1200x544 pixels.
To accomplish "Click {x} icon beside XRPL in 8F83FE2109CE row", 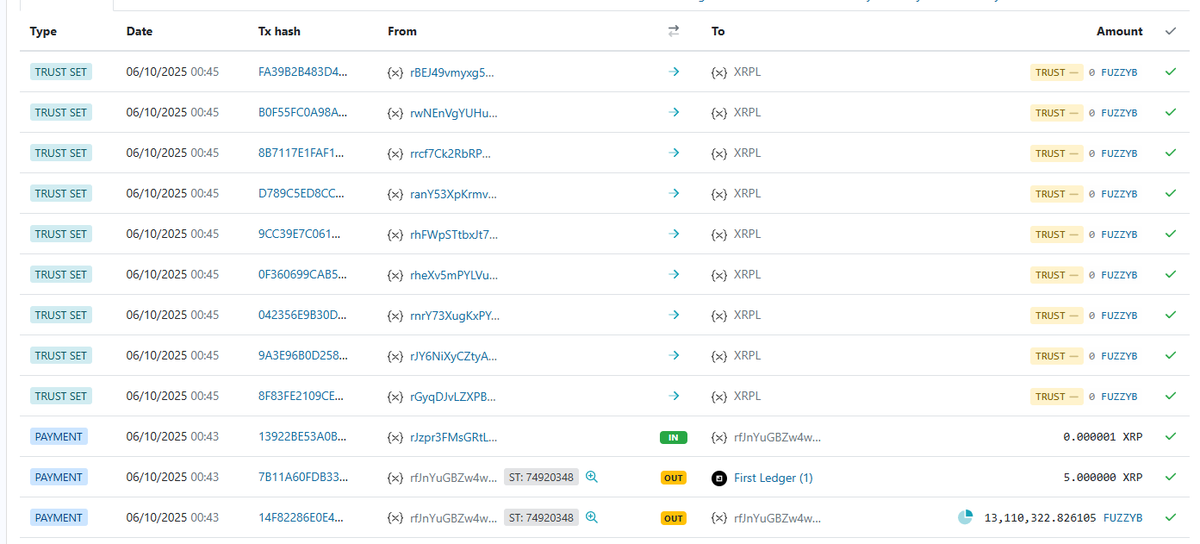I will [719, 396].
